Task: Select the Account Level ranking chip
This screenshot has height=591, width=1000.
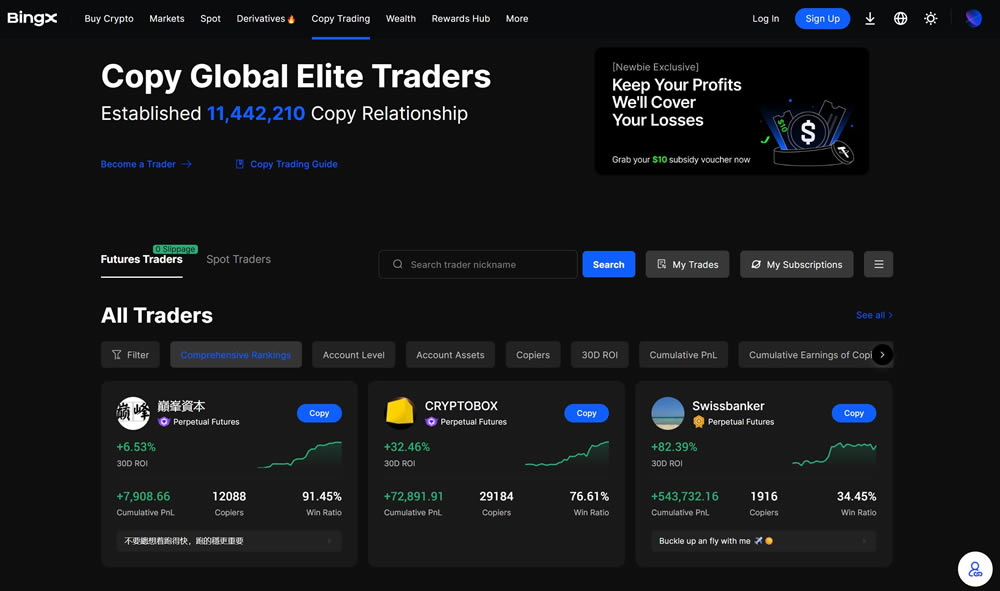Action: 353,355
